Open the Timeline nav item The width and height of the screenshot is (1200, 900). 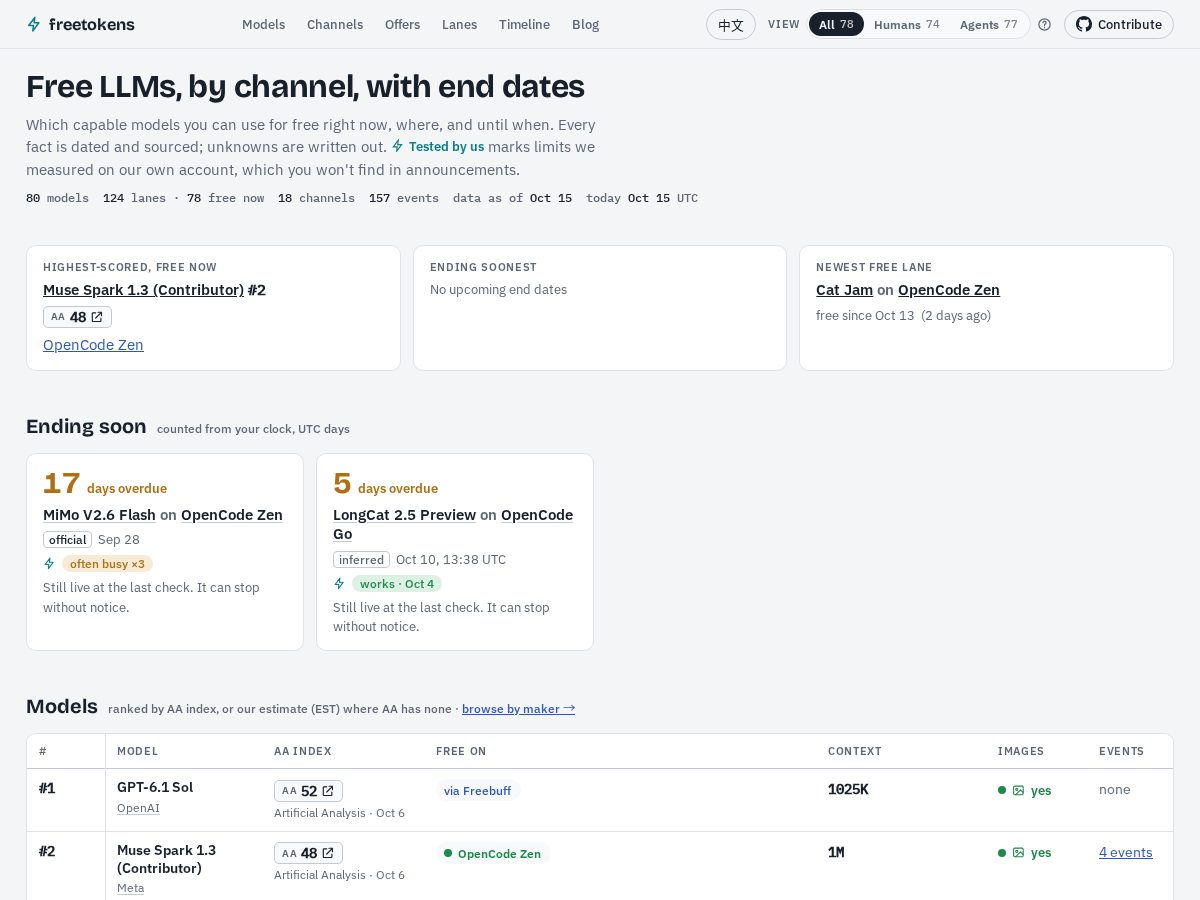coord(524,24)
